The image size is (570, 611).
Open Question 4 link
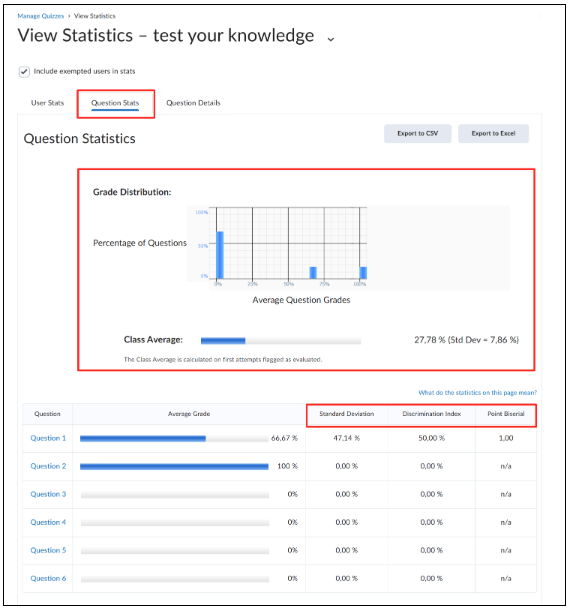[x=48, y=522]
